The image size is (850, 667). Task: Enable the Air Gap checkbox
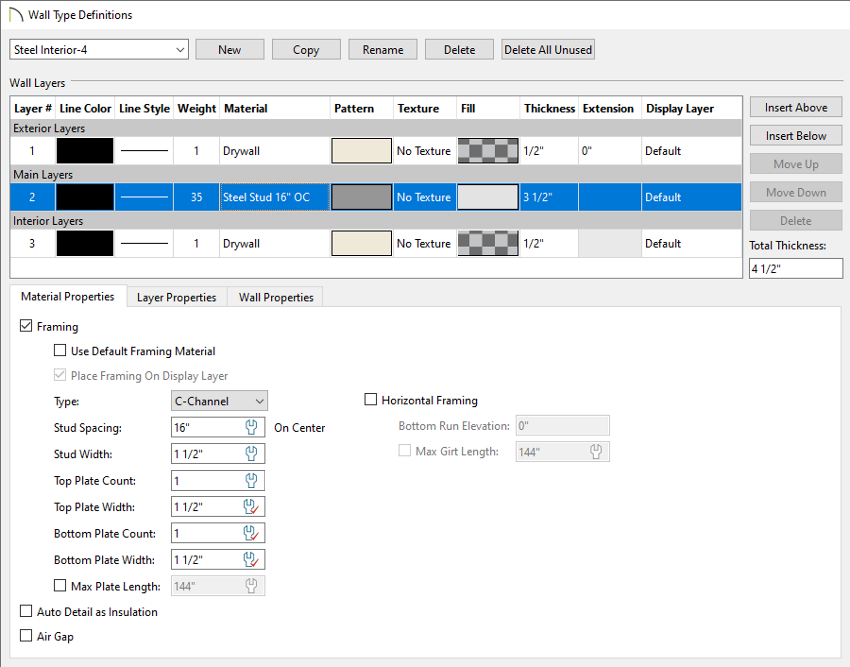click(25, 636)
